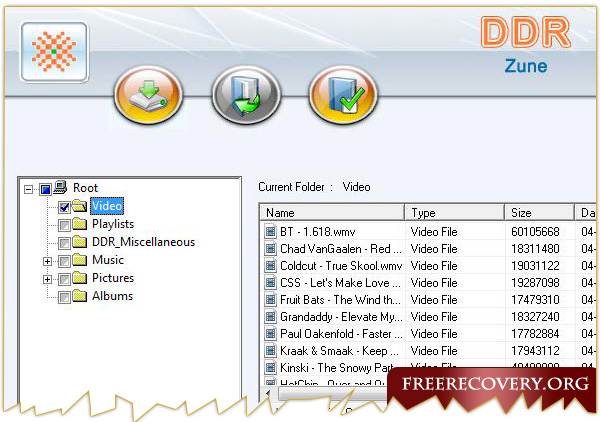Select the Video tree item label
The width and height of the screenshot is (600, 422).
tap(107, 206)
